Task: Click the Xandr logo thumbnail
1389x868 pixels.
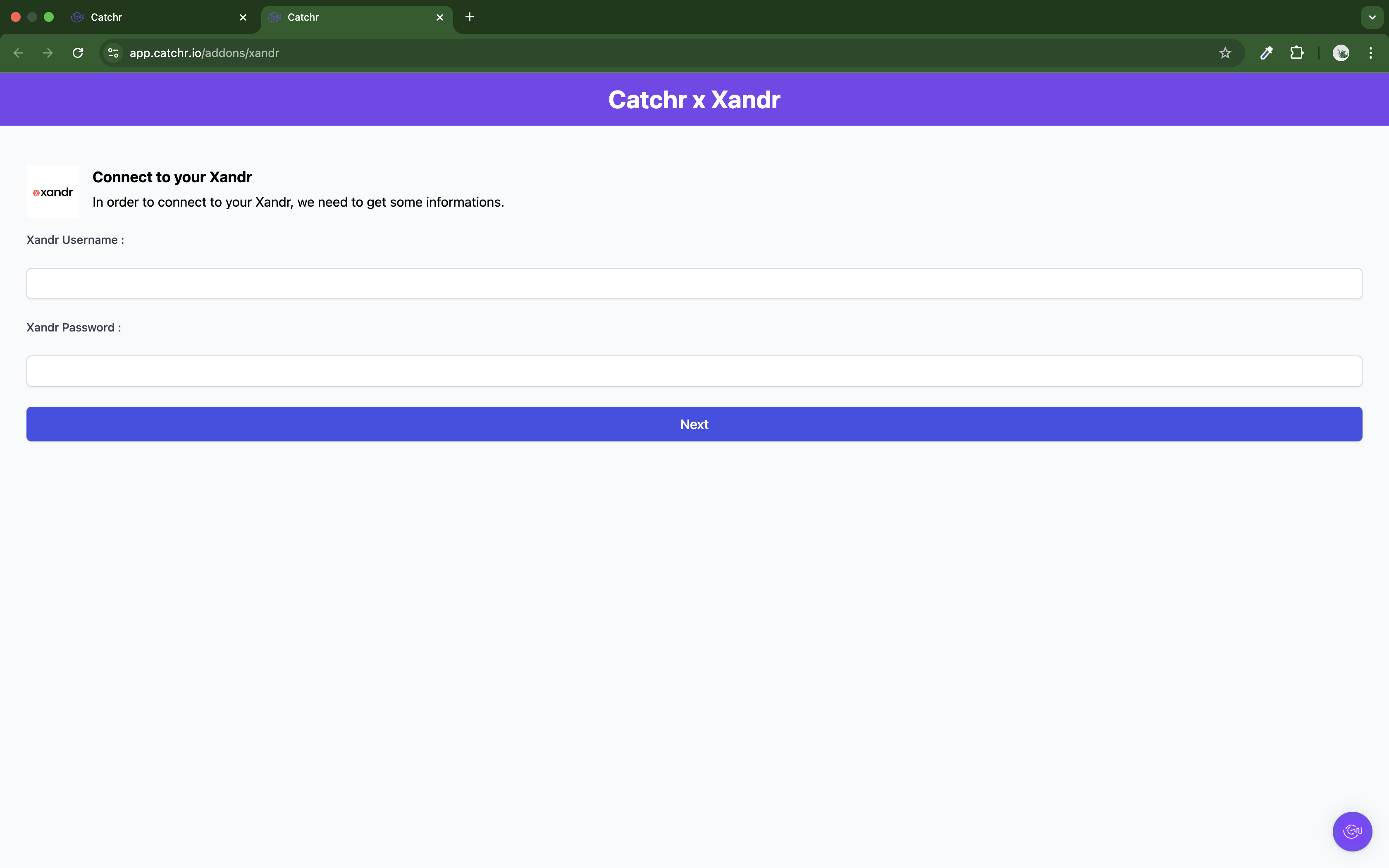Action: pos(53,192)
